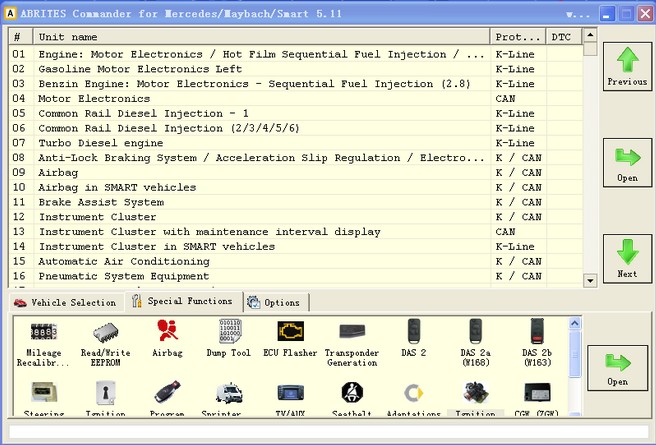Image resolution: width=656 pixels, height=445 pixels.
Task: Select Airbag in SMART vehicles row
Action: [296, 187]
